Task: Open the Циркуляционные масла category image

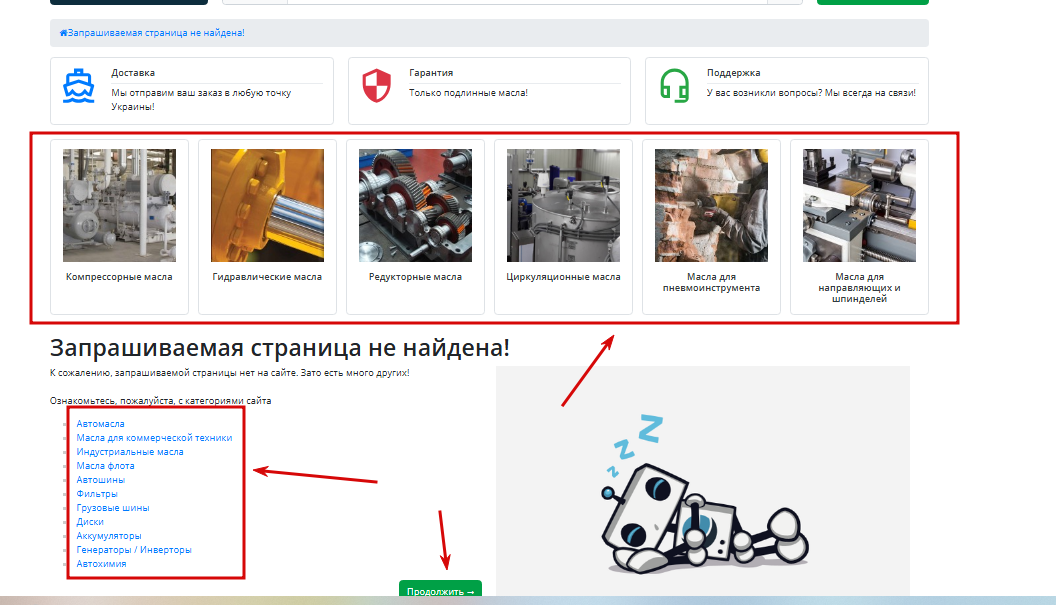Action: 564,205
